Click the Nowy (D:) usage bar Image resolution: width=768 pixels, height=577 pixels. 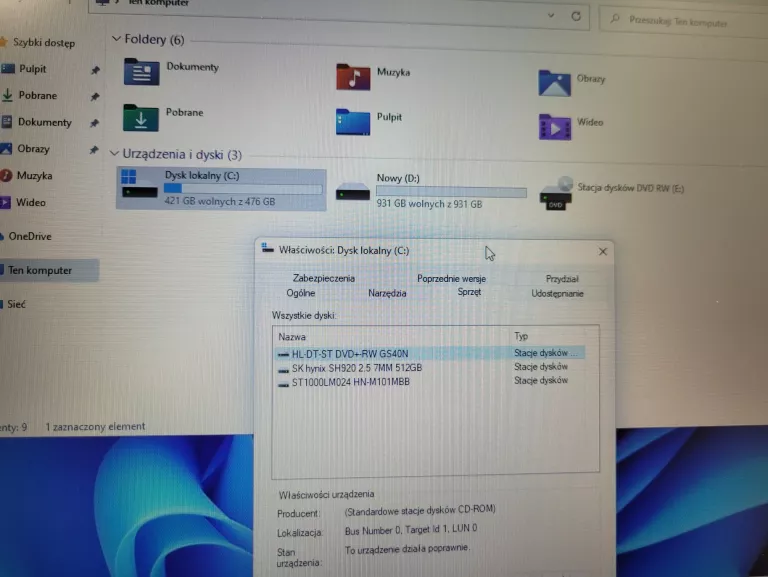click(x=451, y=192)
